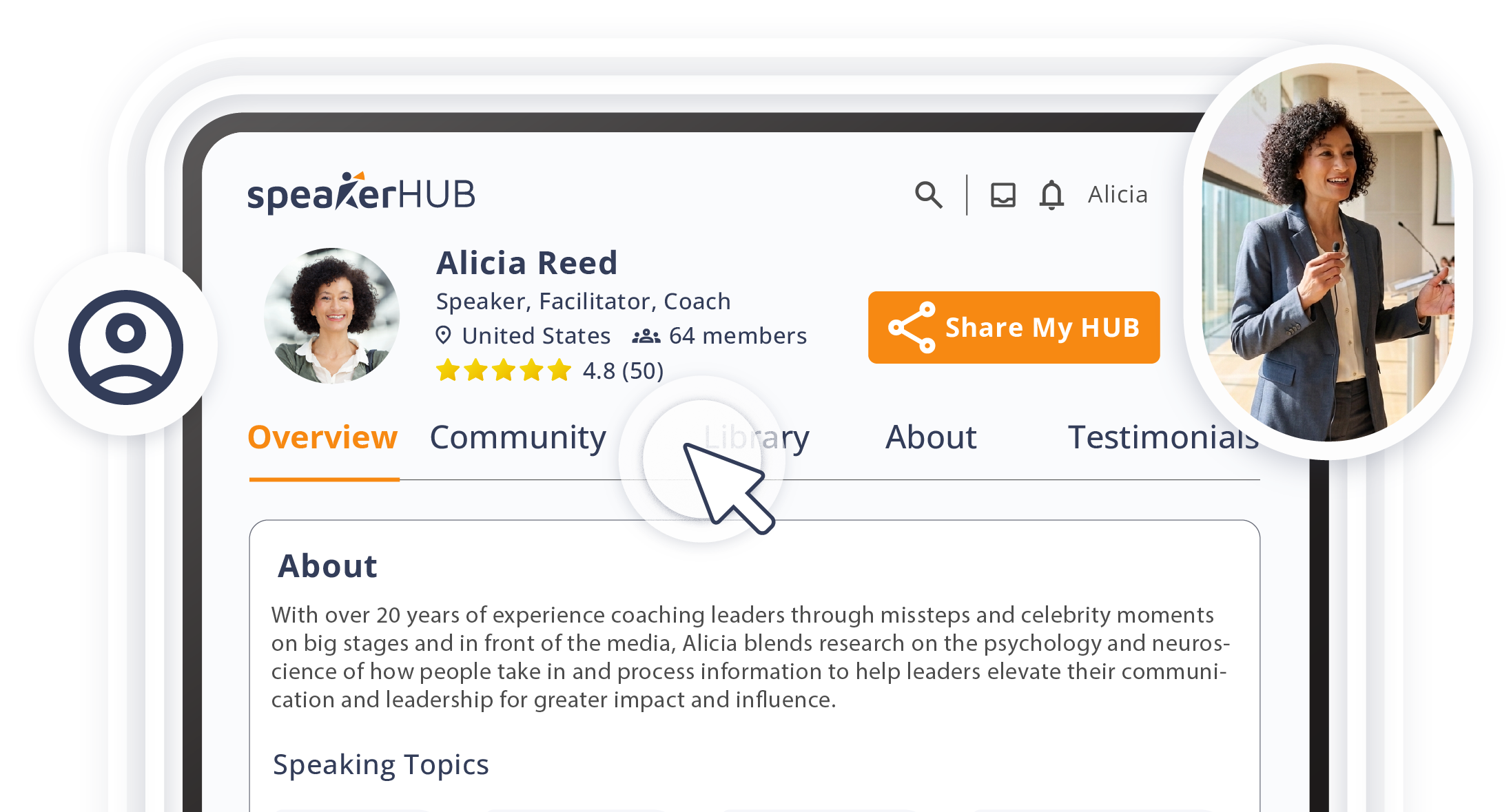Click the speakerHUB logo
The width and height of the screenshot is (1511, 812).
point(361,193)
